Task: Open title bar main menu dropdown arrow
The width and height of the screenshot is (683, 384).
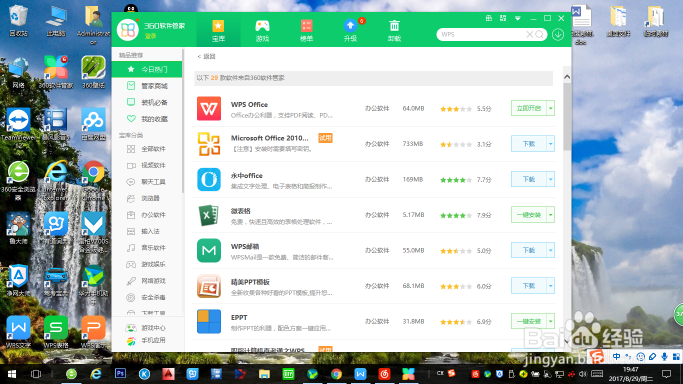Action: coord(517,18)
